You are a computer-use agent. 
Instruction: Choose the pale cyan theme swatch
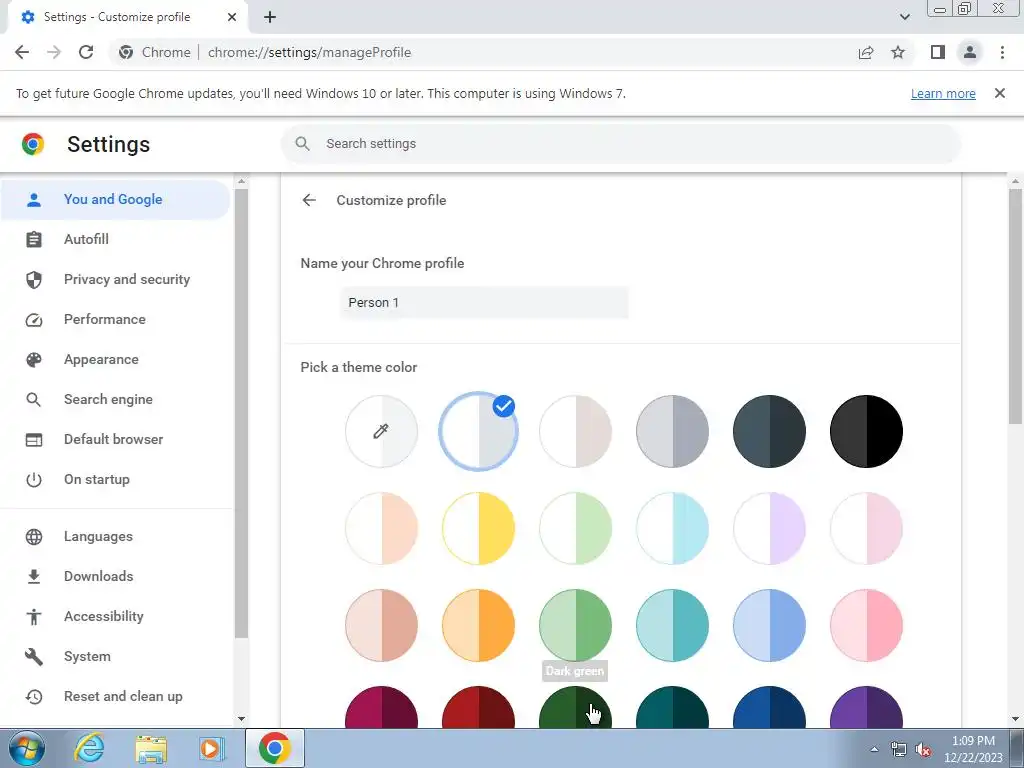[673, 528]
